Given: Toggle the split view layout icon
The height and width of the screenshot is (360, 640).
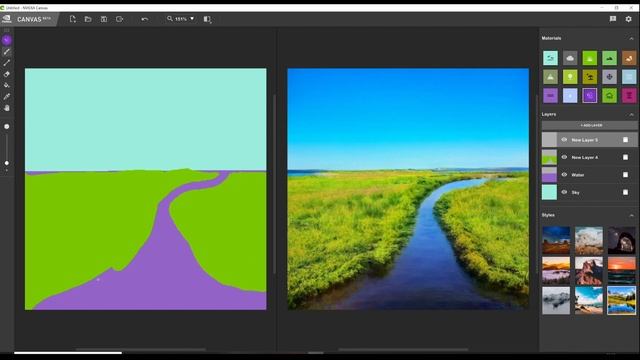Looking at the screenshot, I should tap(207, 19).
